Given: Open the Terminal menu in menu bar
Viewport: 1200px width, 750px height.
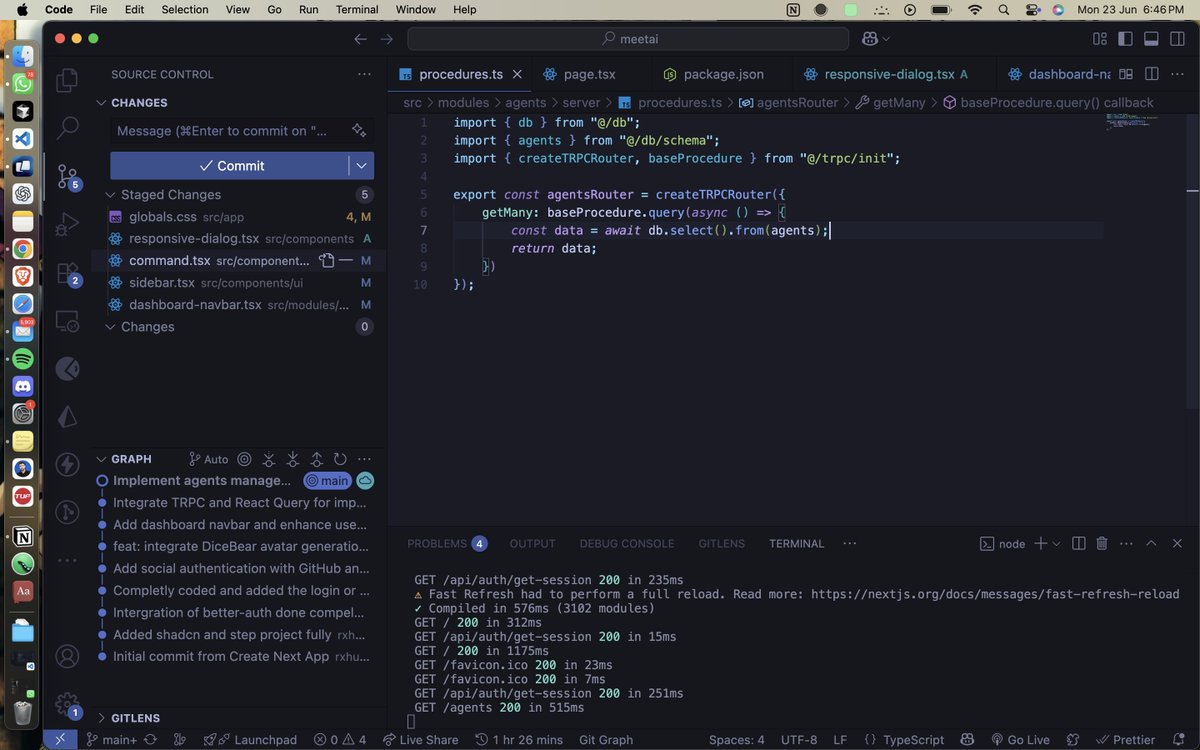Looking at the screenshot, I should (357, 9).
